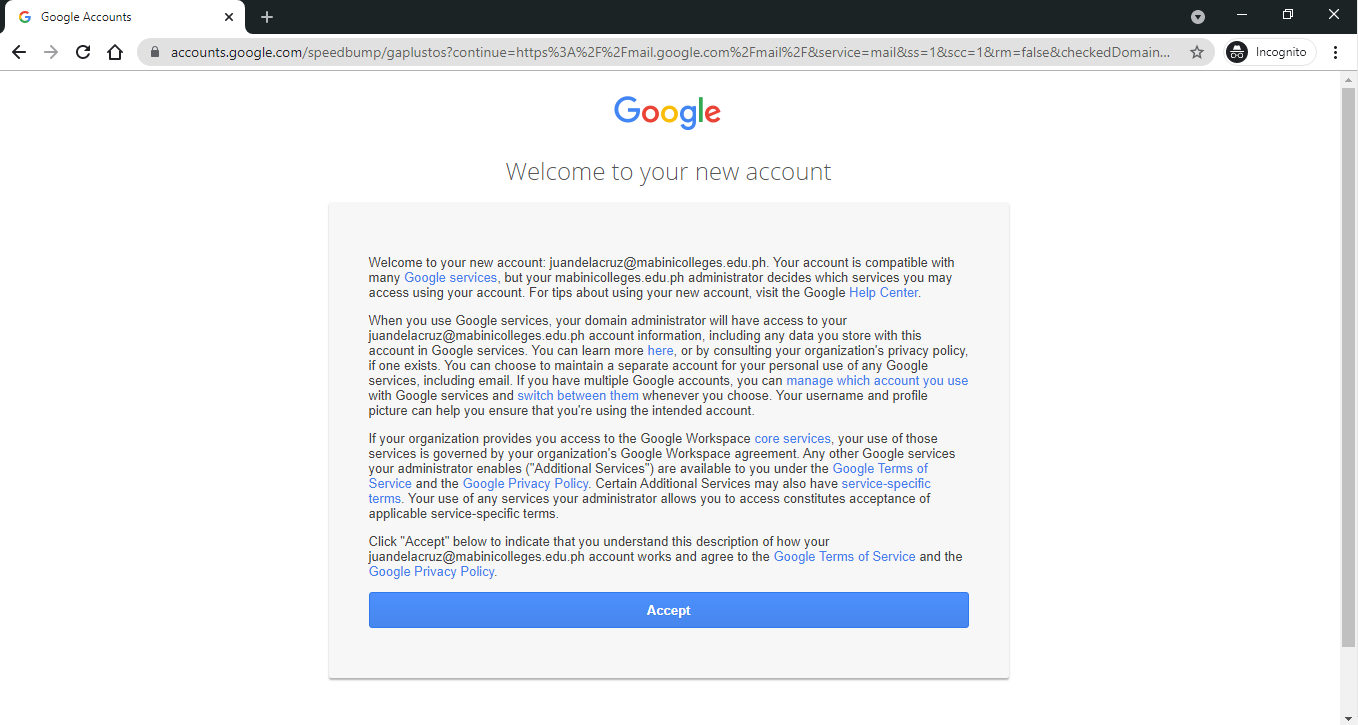Click the forward navigation arrow
Screen dimensions: 1358x725
(x=51, y=52)
